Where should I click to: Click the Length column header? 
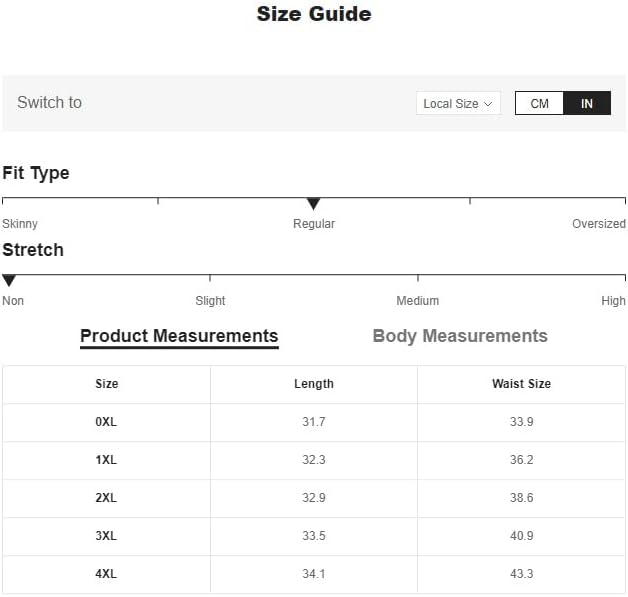[314, 384]
